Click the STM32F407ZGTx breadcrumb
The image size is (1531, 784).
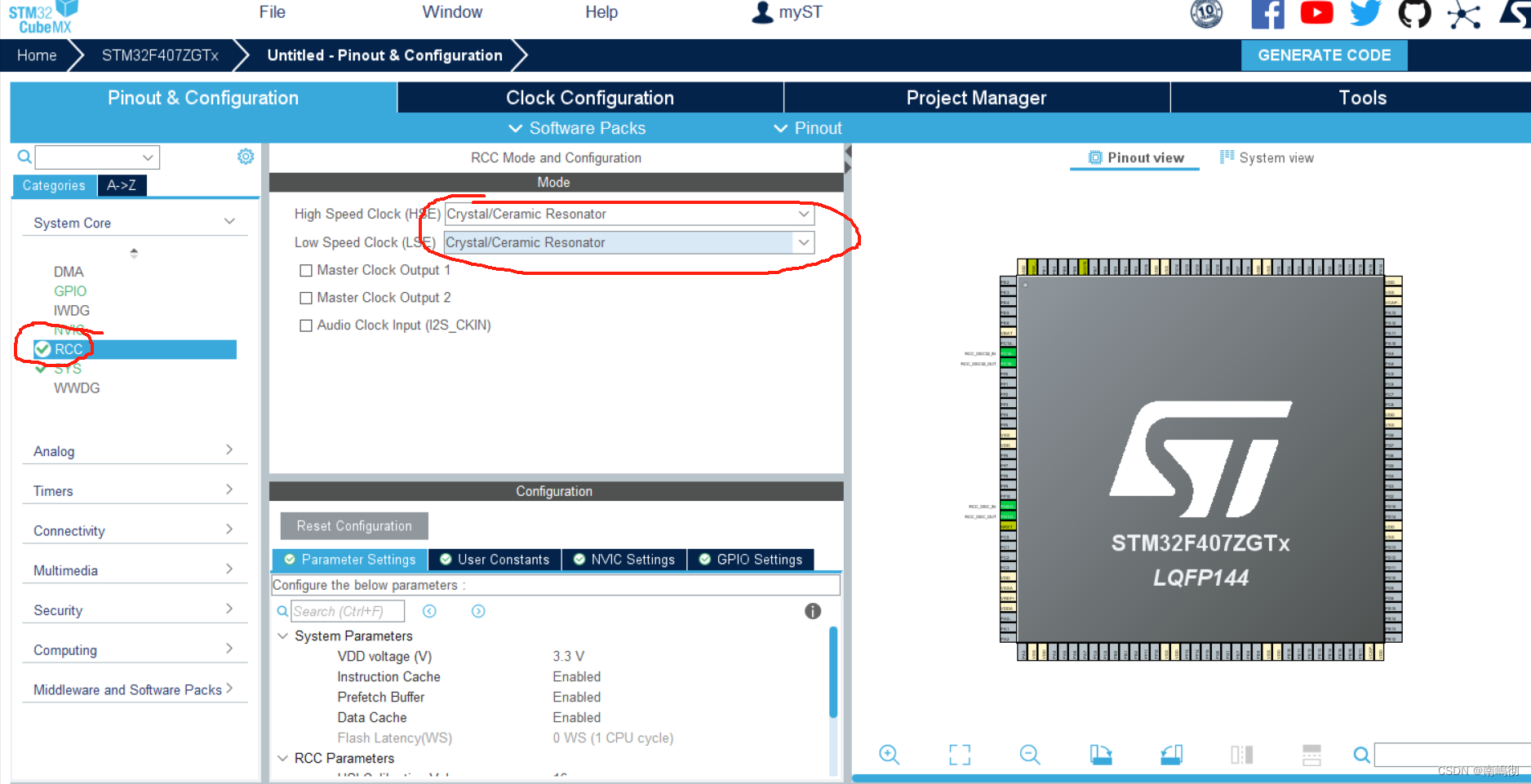pyautogui.click(x=160, y=55)
